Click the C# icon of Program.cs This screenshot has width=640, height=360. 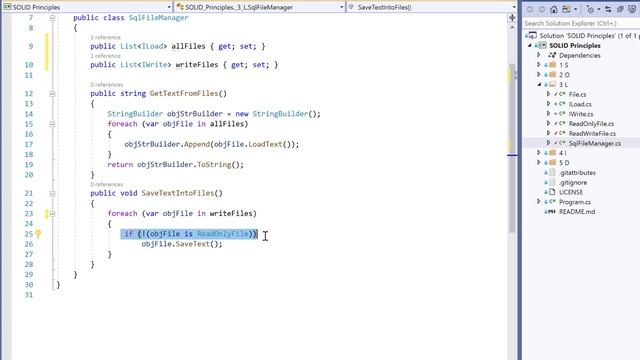coord(552,202)
